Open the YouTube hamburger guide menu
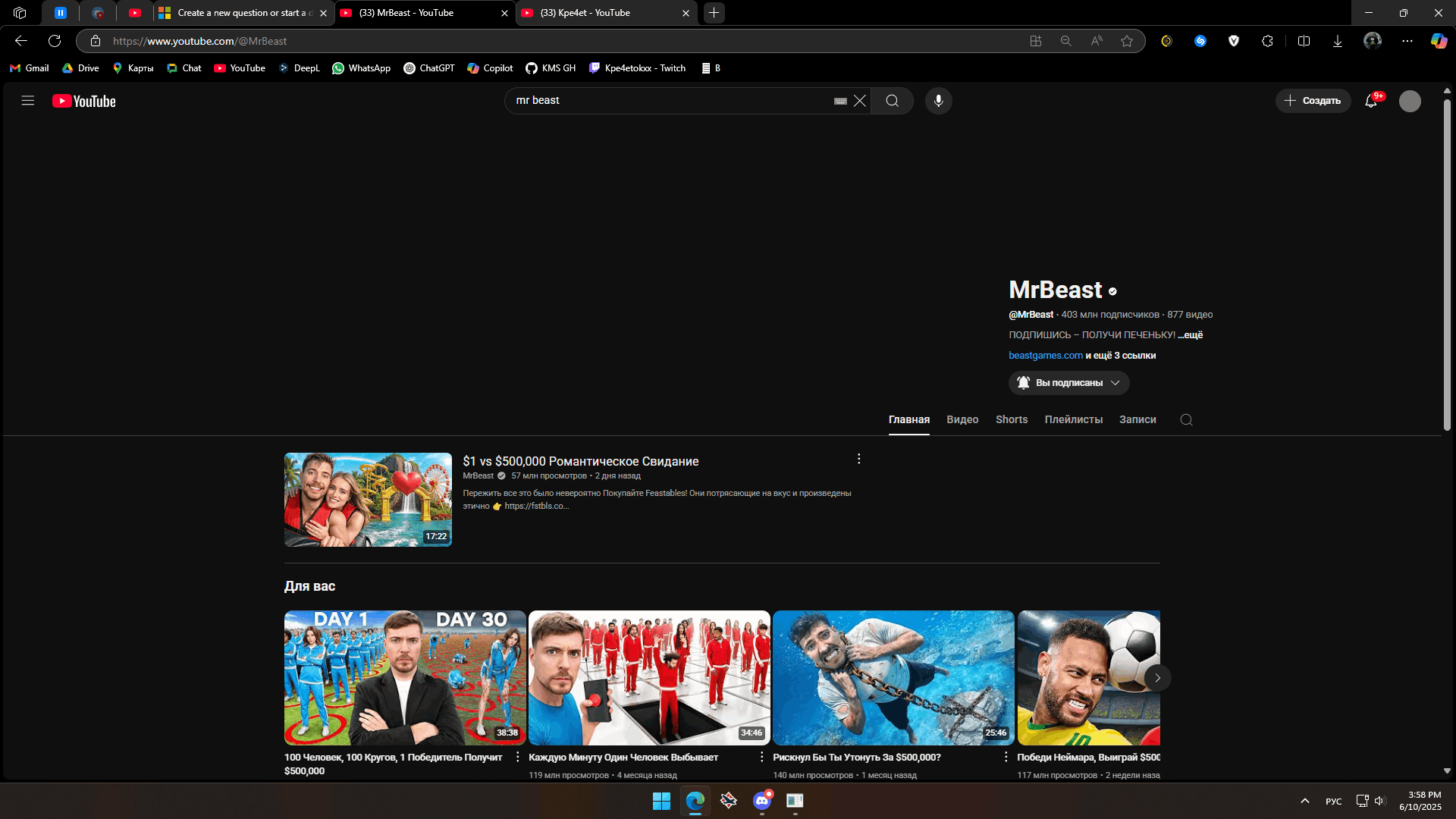 pos(28,101)
